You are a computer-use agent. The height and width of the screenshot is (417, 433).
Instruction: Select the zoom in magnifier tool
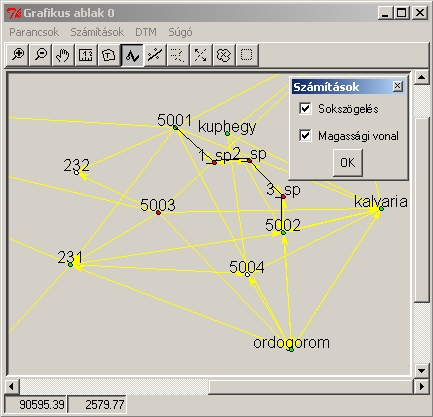click(18, 55)
